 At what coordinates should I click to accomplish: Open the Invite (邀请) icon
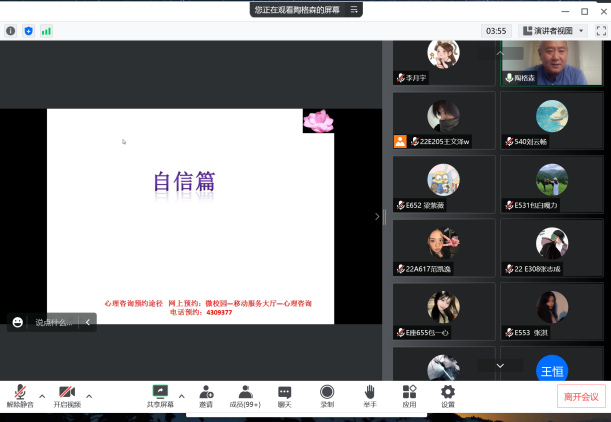(206, 394)
